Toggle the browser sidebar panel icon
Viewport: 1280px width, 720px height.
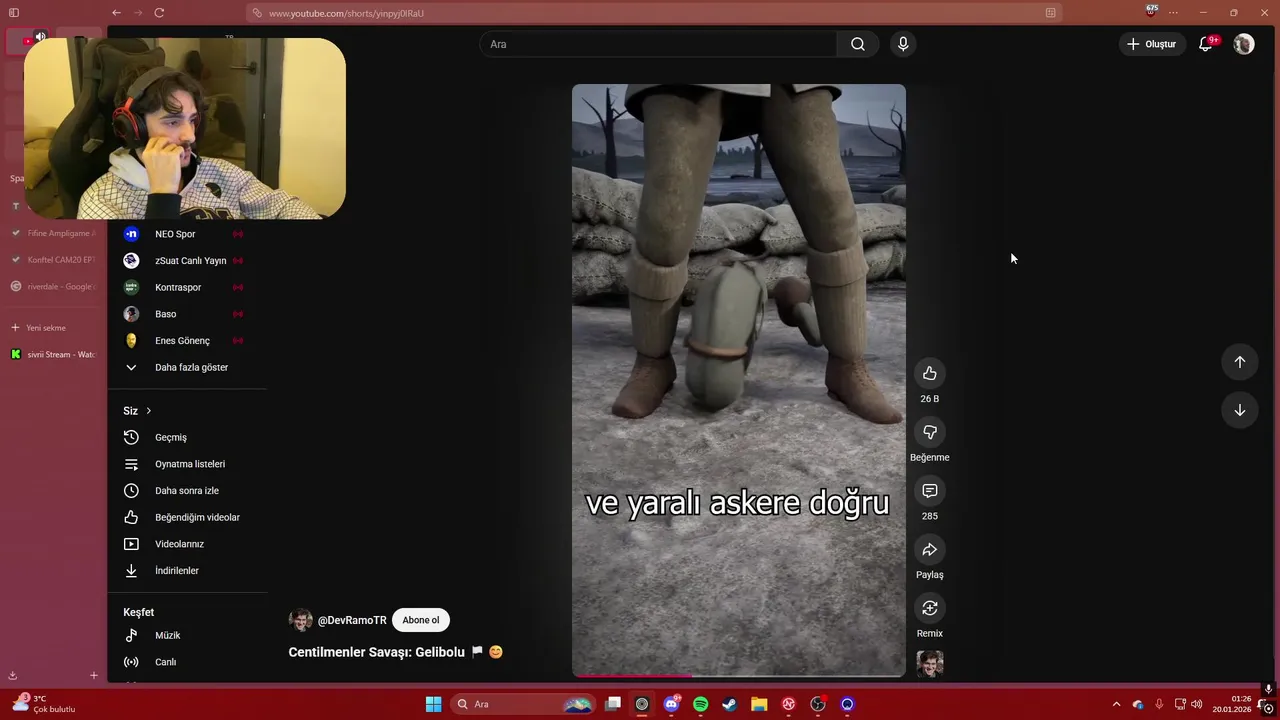click(14, 13)
